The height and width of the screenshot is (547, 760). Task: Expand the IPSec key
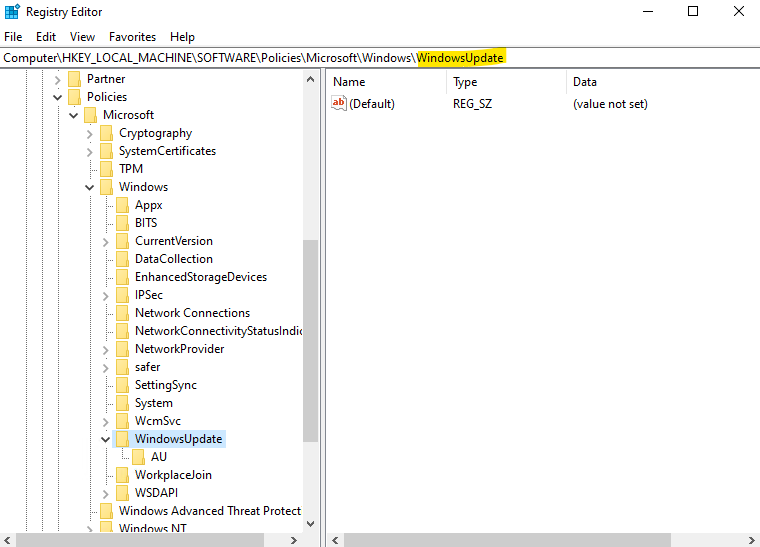(106, 296)
